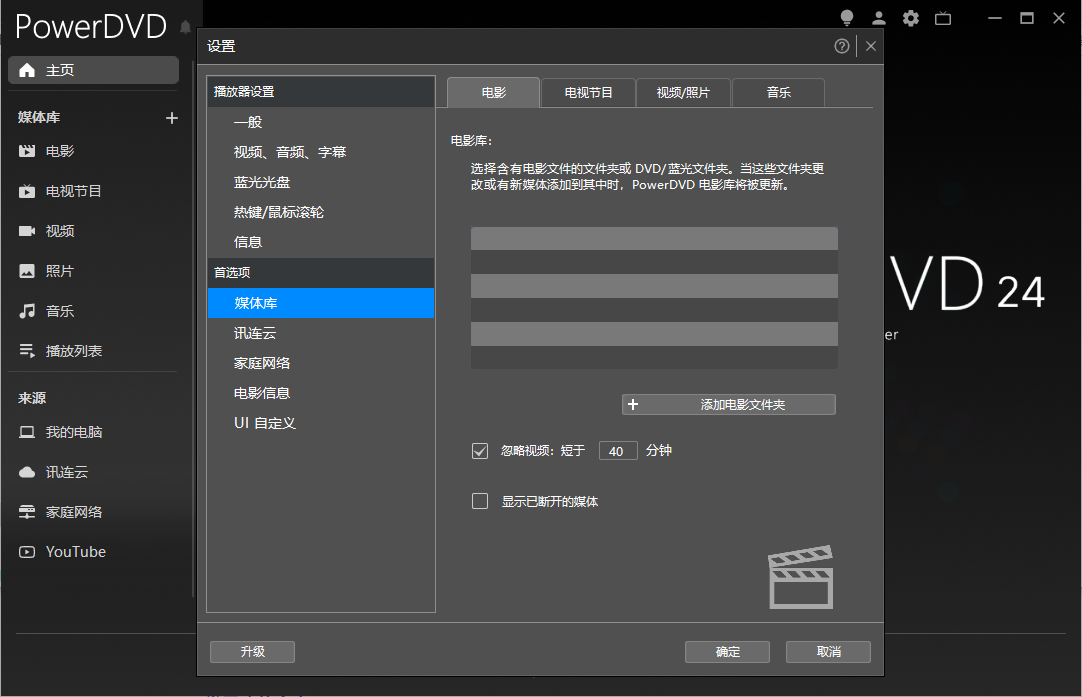Open the user account icon in title bar
Screen dimensions: 1082x697
click(x=878, y=19)
